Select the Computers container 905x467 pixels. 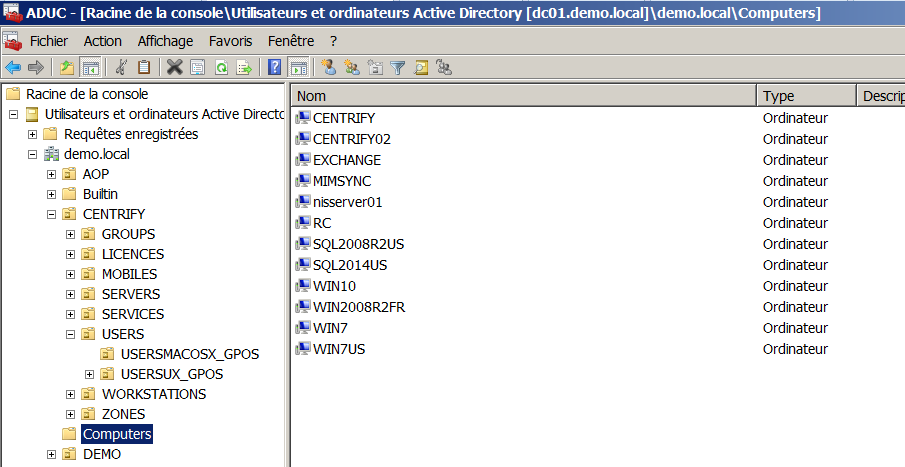117,434
